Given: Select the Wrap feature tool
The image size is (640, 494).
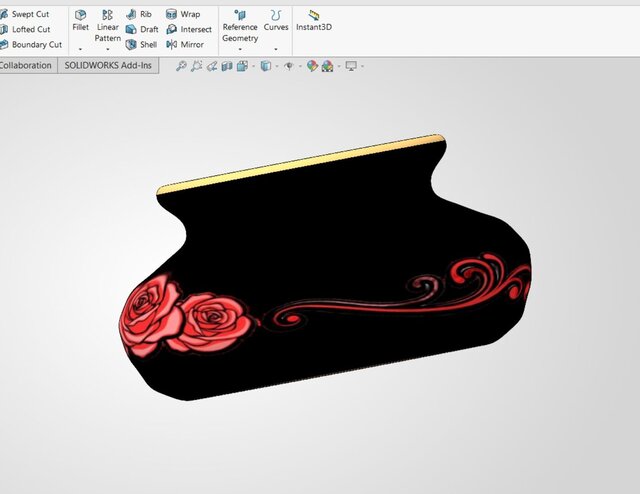Looking at the screenshot, I should coord(182,14).
